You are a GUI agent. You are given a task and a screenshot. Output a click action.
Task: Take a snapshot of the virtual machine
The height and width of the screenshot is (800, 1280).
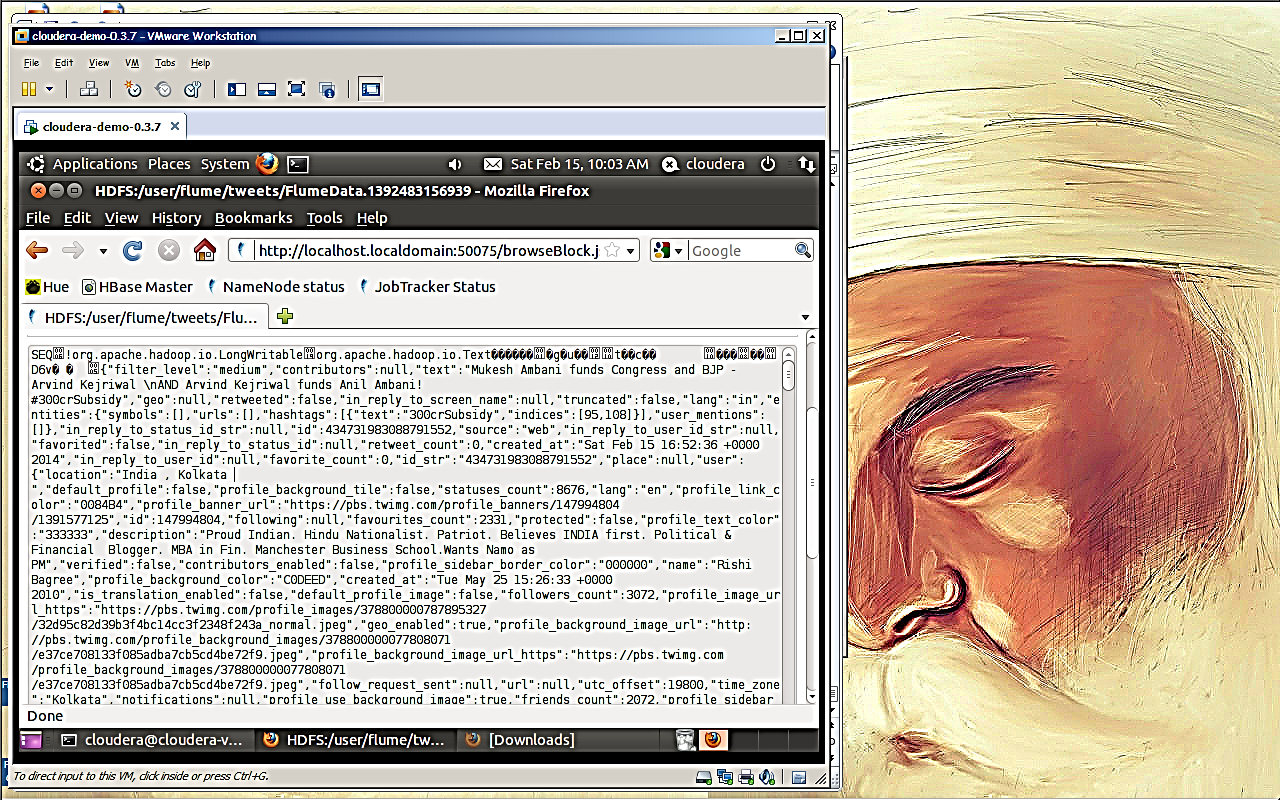click(133, 89)
